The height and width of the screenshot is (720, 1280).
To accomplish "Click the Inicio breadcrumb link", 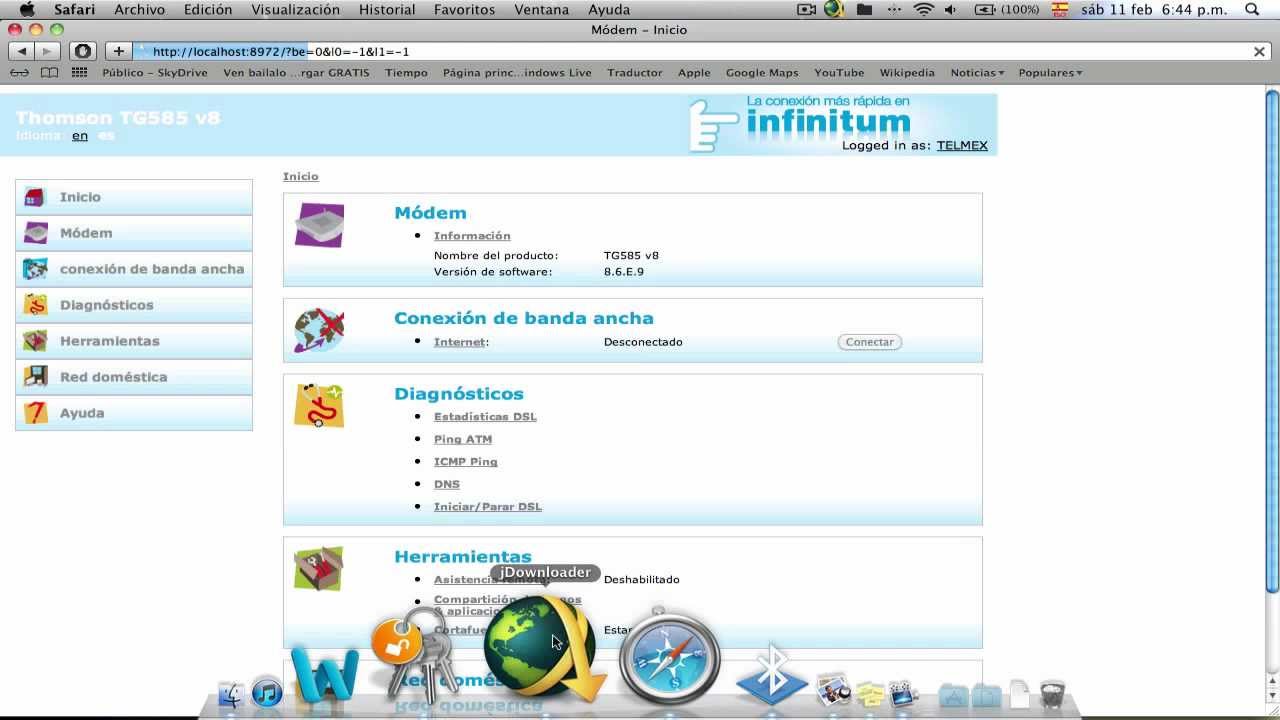I will point(301,176).
